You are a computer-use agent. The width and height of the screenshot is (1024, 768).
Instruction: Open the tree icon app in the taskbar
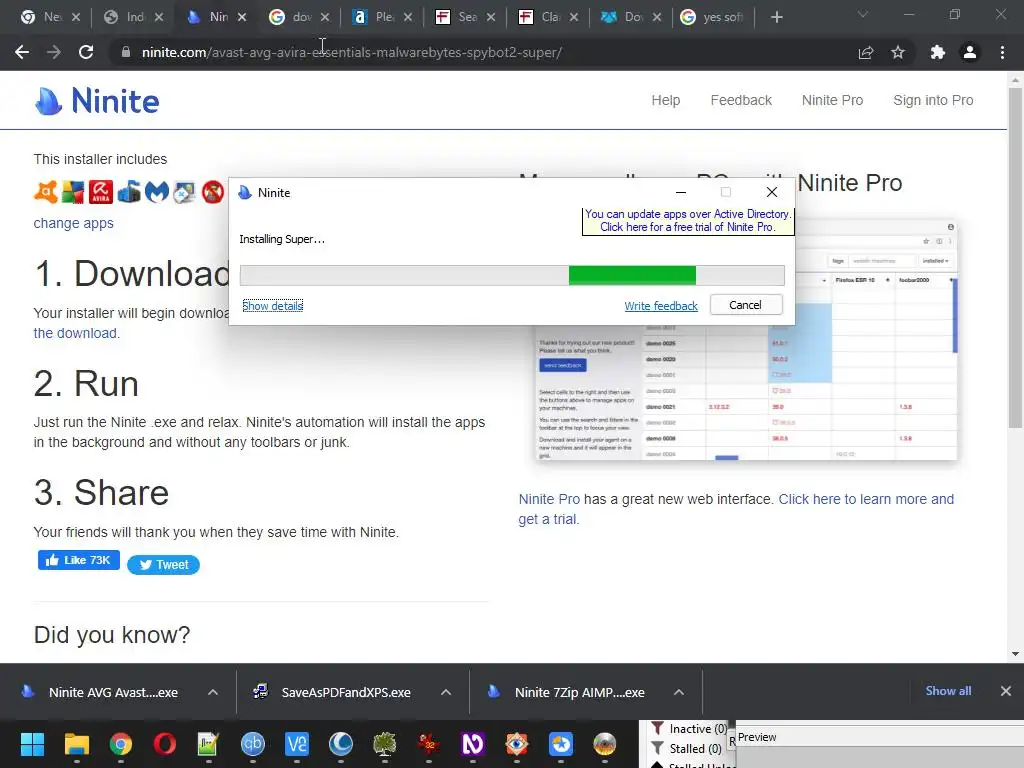tap(385, 744)
